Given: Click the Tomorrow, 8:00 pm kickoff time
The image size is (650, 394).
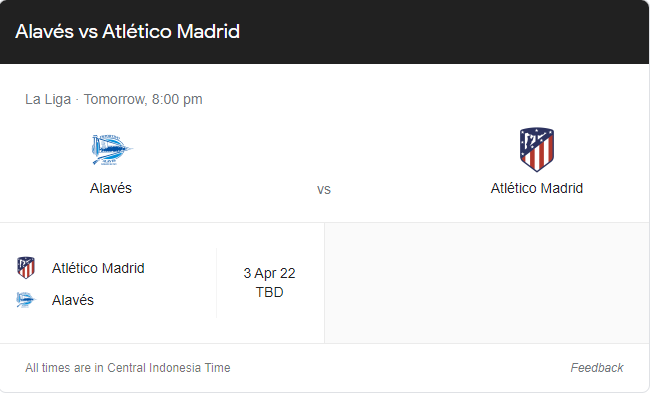Looking at the screenshot, I should pos(143,100).
